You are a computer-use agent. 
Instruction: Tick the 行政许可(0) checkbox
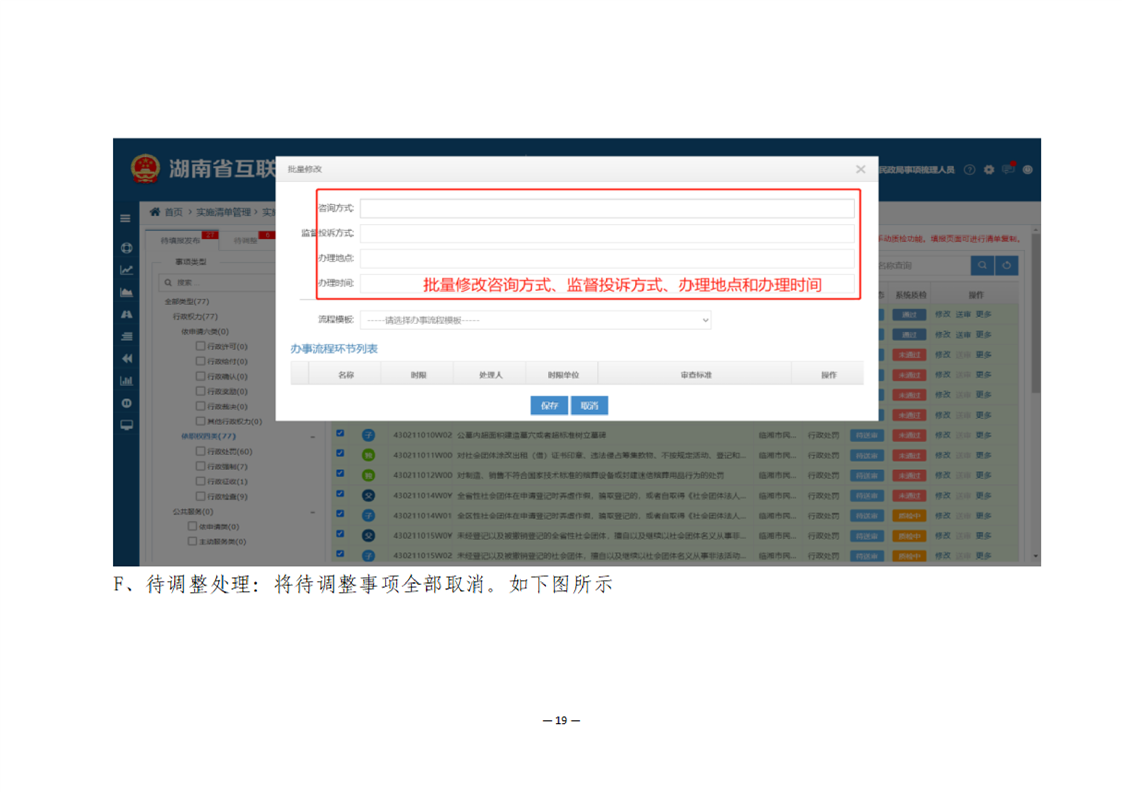[x=200, y=346]
